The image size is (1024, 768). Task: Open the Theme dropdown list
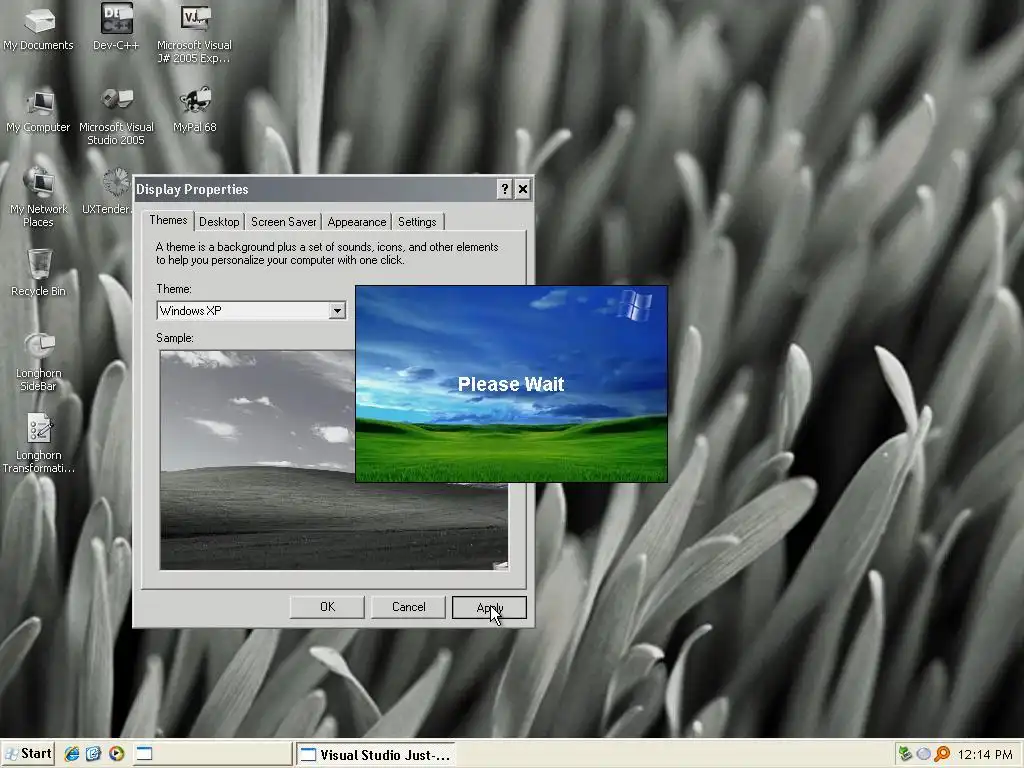click(x=337, y=311)
